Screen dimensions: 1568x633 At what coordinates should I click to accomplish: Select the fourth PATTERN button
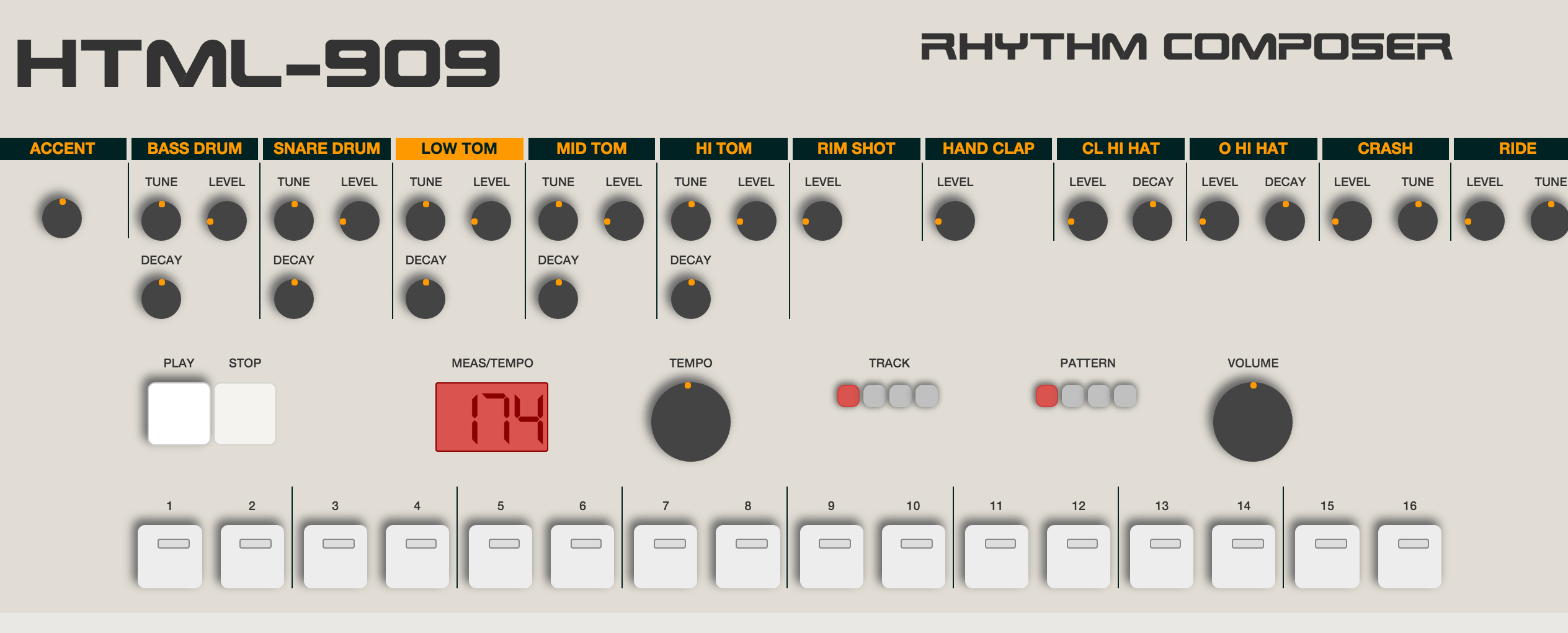[x=1125, y=396]
